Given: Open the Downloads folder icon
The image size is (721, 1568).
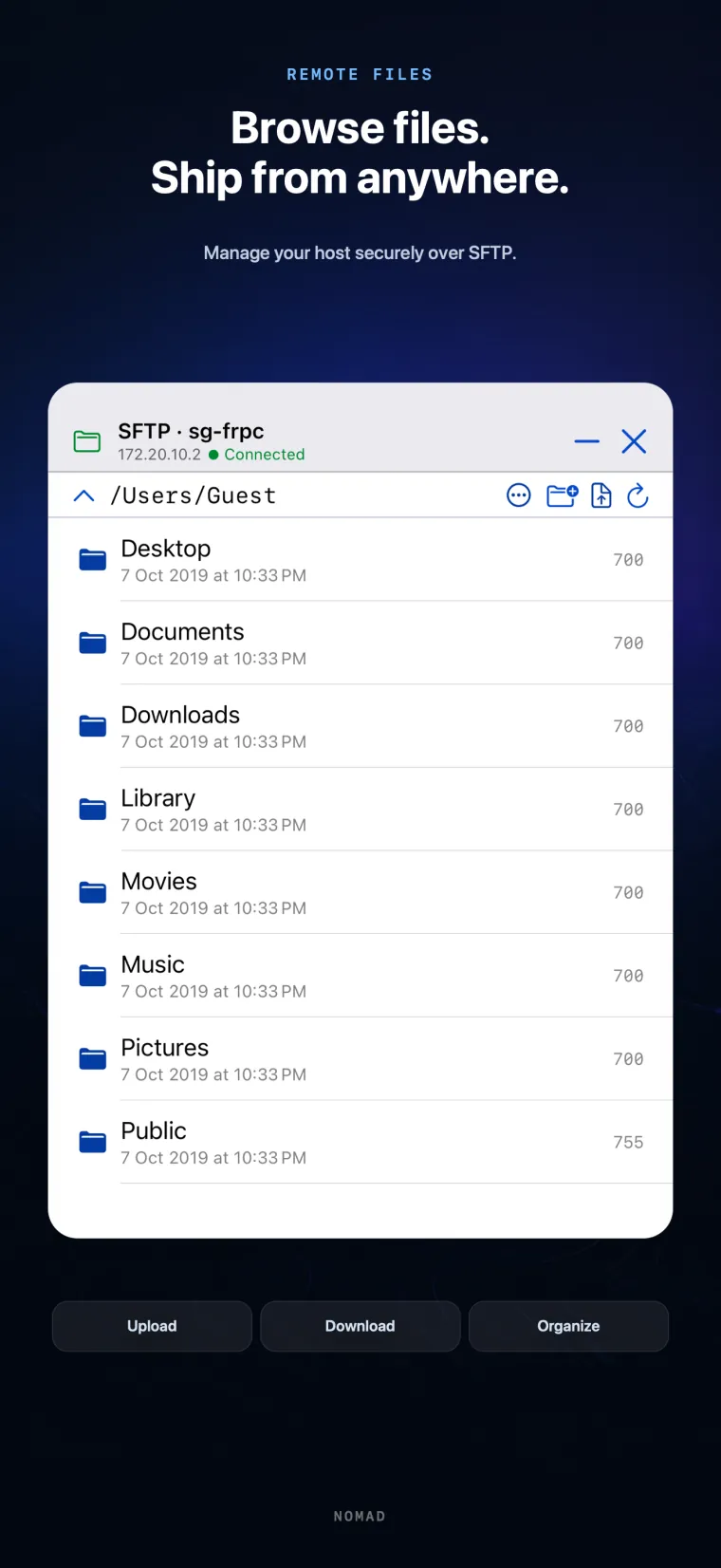Looking at the screenshot, I should click(x=92, y=726).
